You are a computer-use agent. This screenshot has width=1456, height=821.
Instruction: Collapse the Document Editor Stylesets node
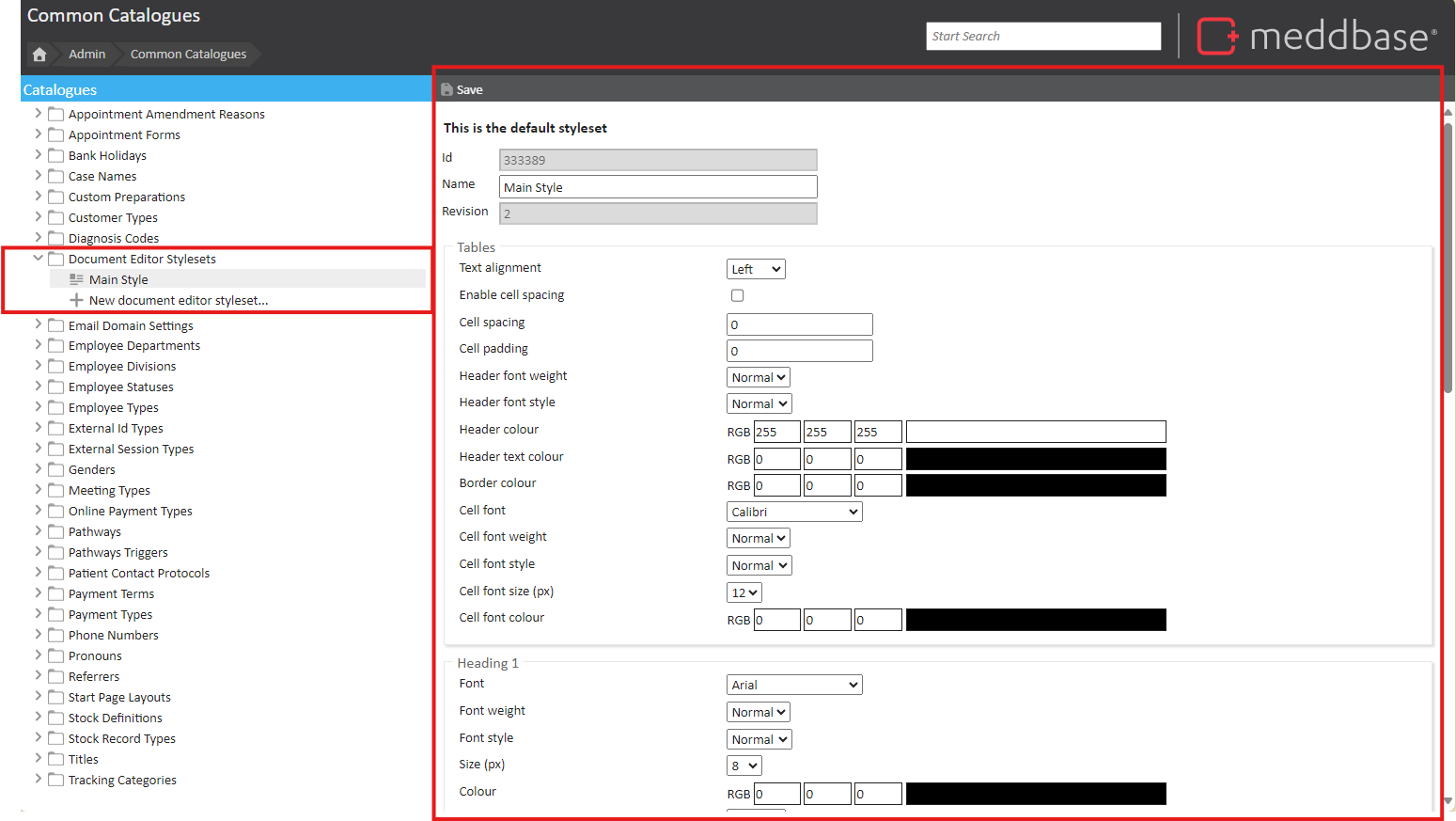tap(39, 259)
